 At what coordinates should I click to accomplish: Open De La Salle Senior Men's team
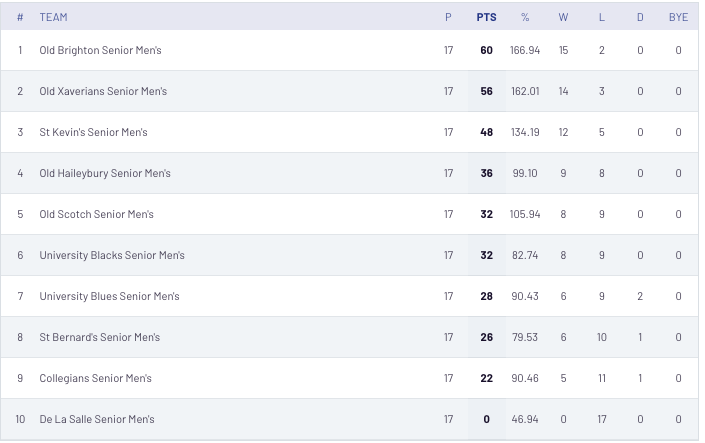(97, 419)
